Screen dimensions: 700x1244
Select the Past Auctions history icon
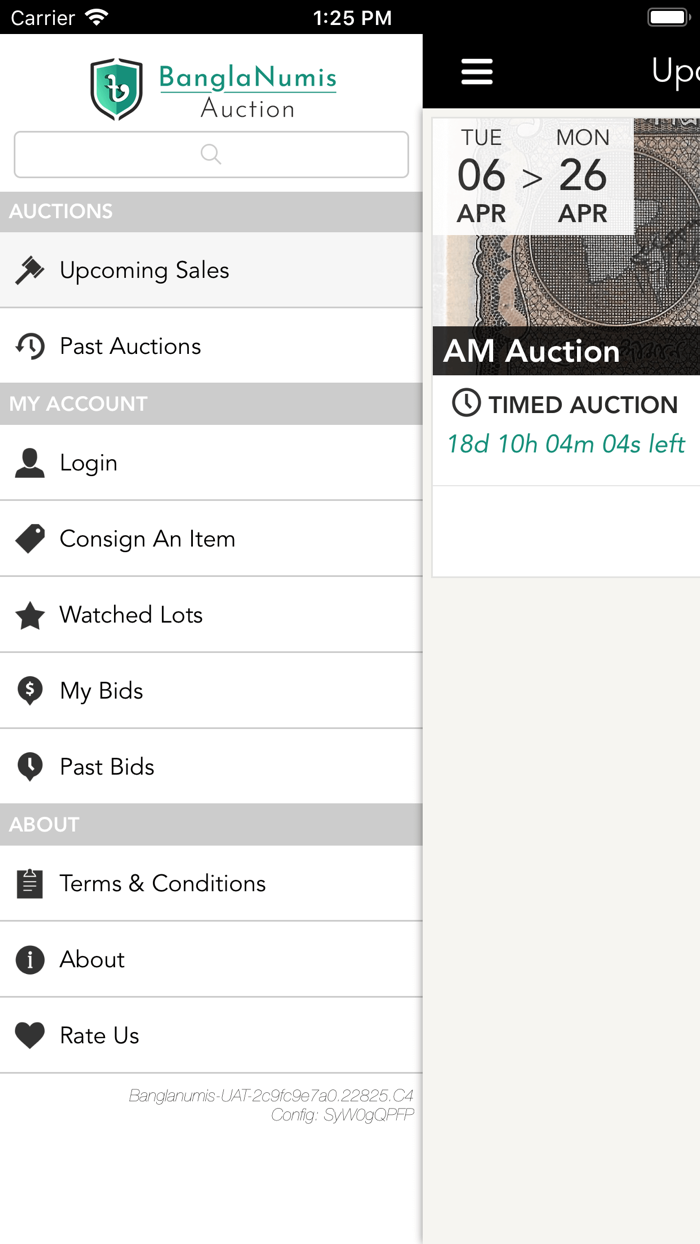(x=31, y=345)
